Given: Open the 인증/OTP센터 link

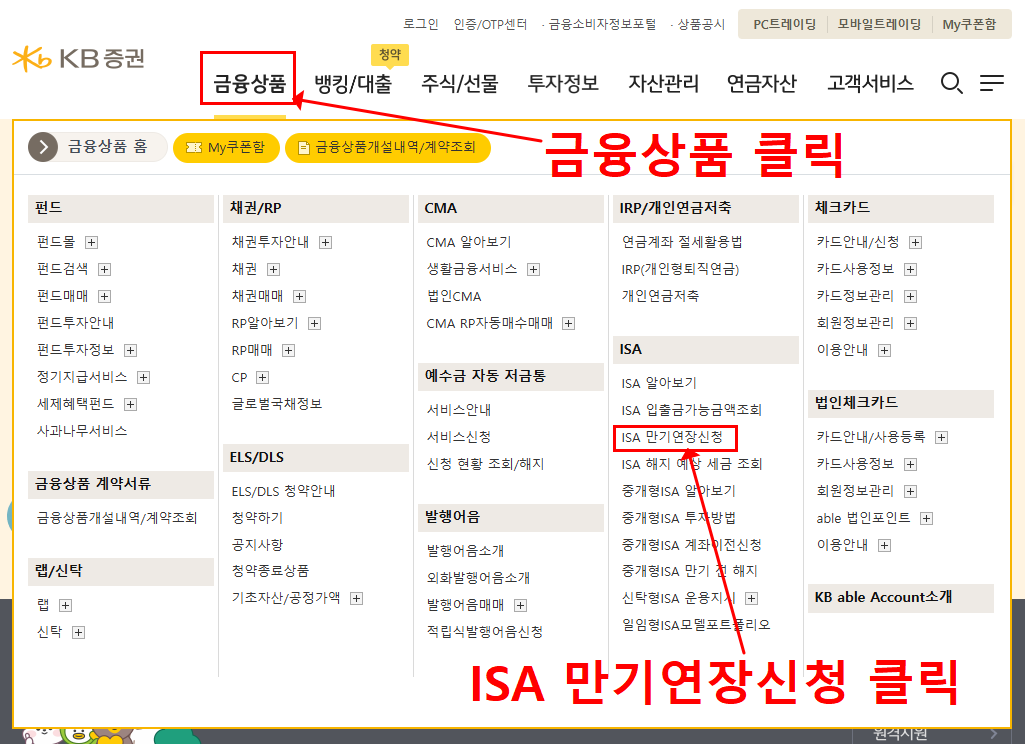Looking at the screenshot, I should 490,24.
